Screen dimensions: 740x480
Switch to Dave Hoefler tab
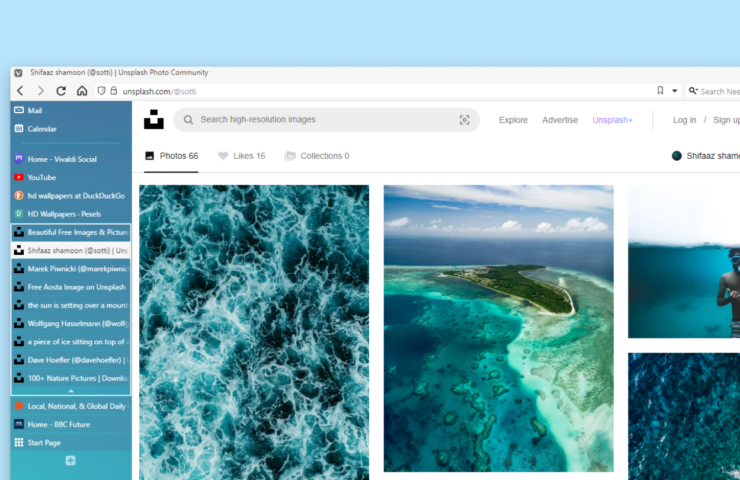click(x=71, y=360)
